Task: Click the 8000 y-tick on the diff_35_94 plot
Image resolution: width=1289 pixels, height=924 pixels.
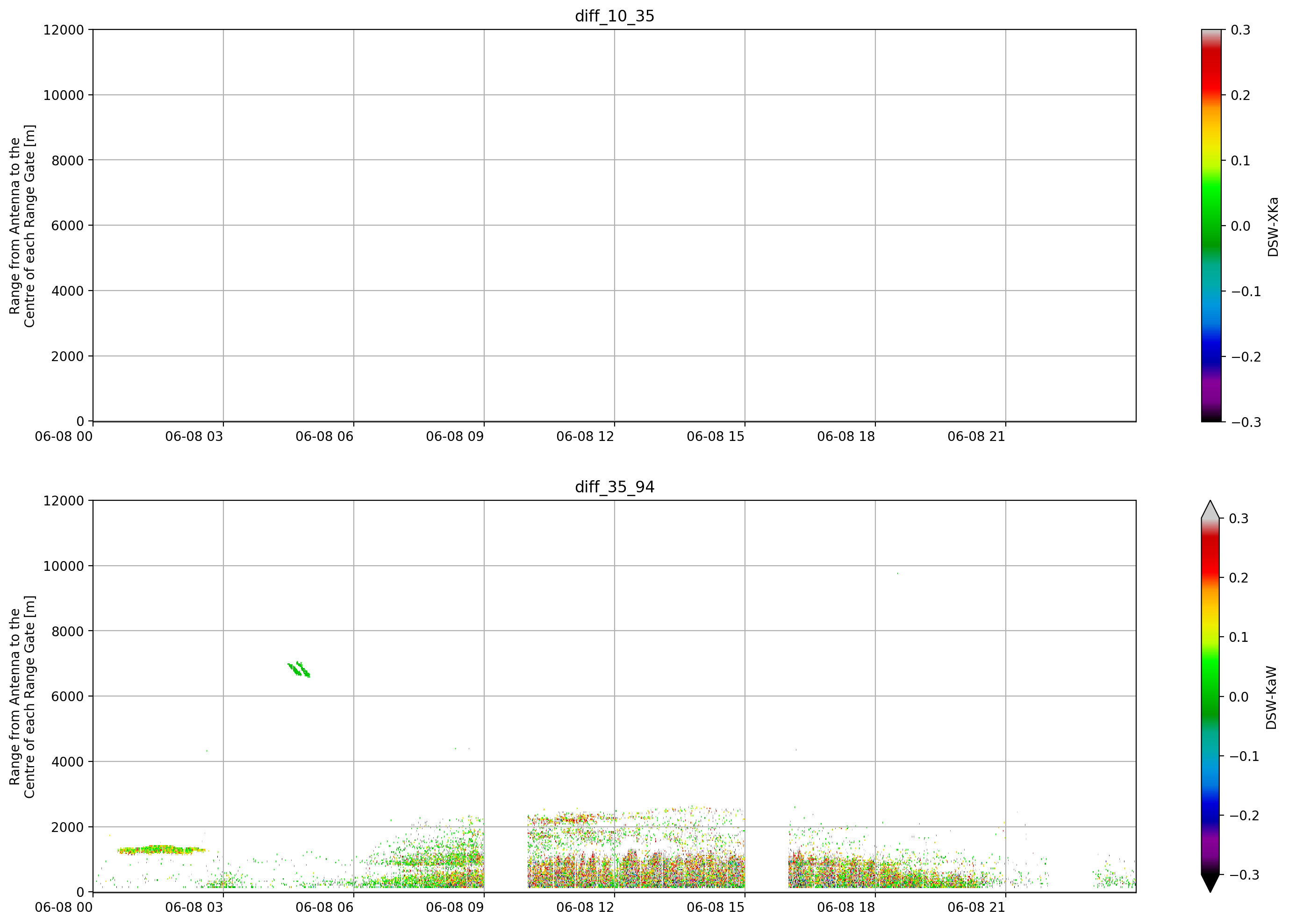Action: coord(68,631)
